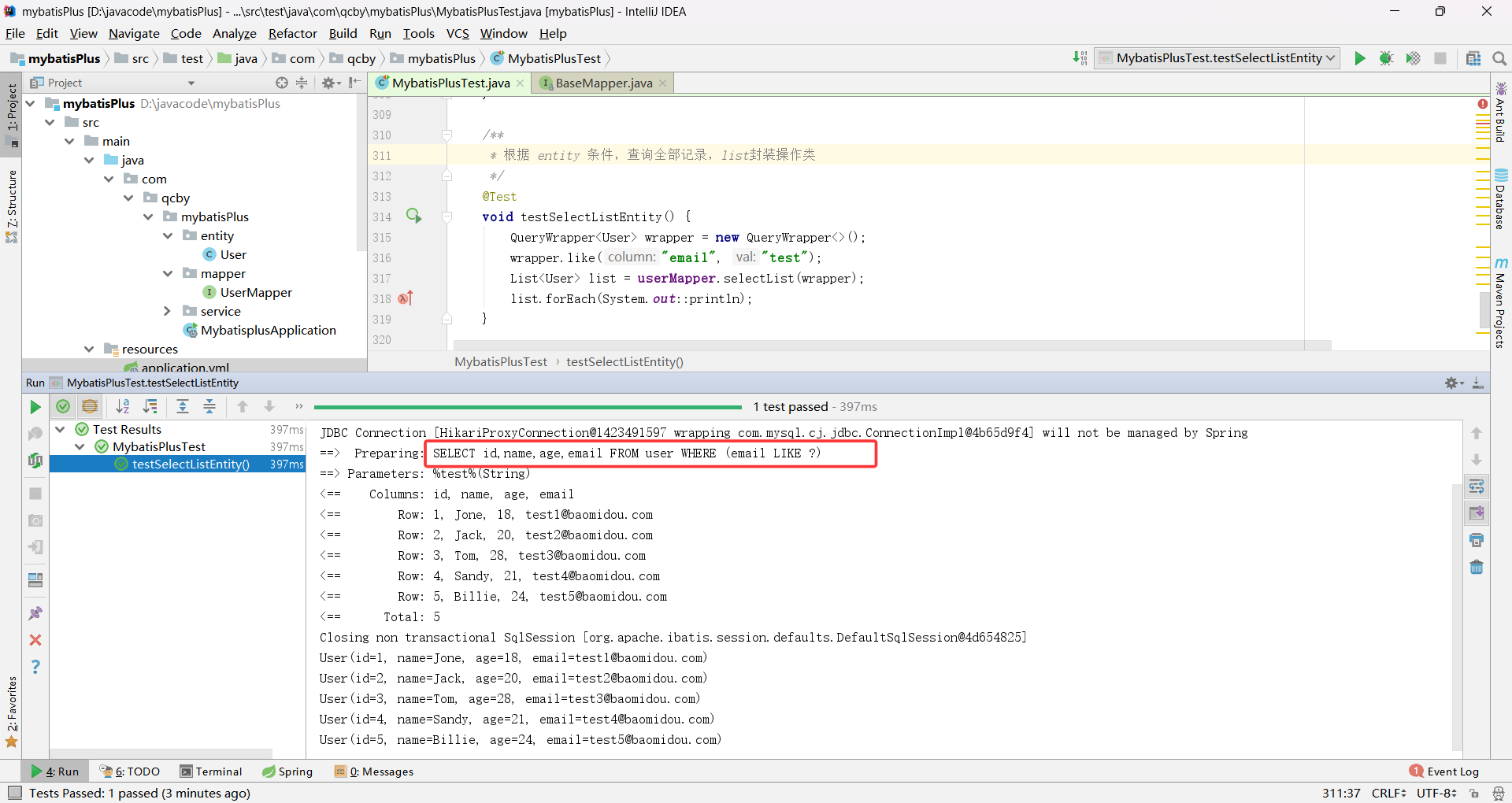Image resolution: width=1512 pixels, height=803 pixels.
Task: Toggle auto-test rerun icon in Run sidebar
Action: [35, 461]
